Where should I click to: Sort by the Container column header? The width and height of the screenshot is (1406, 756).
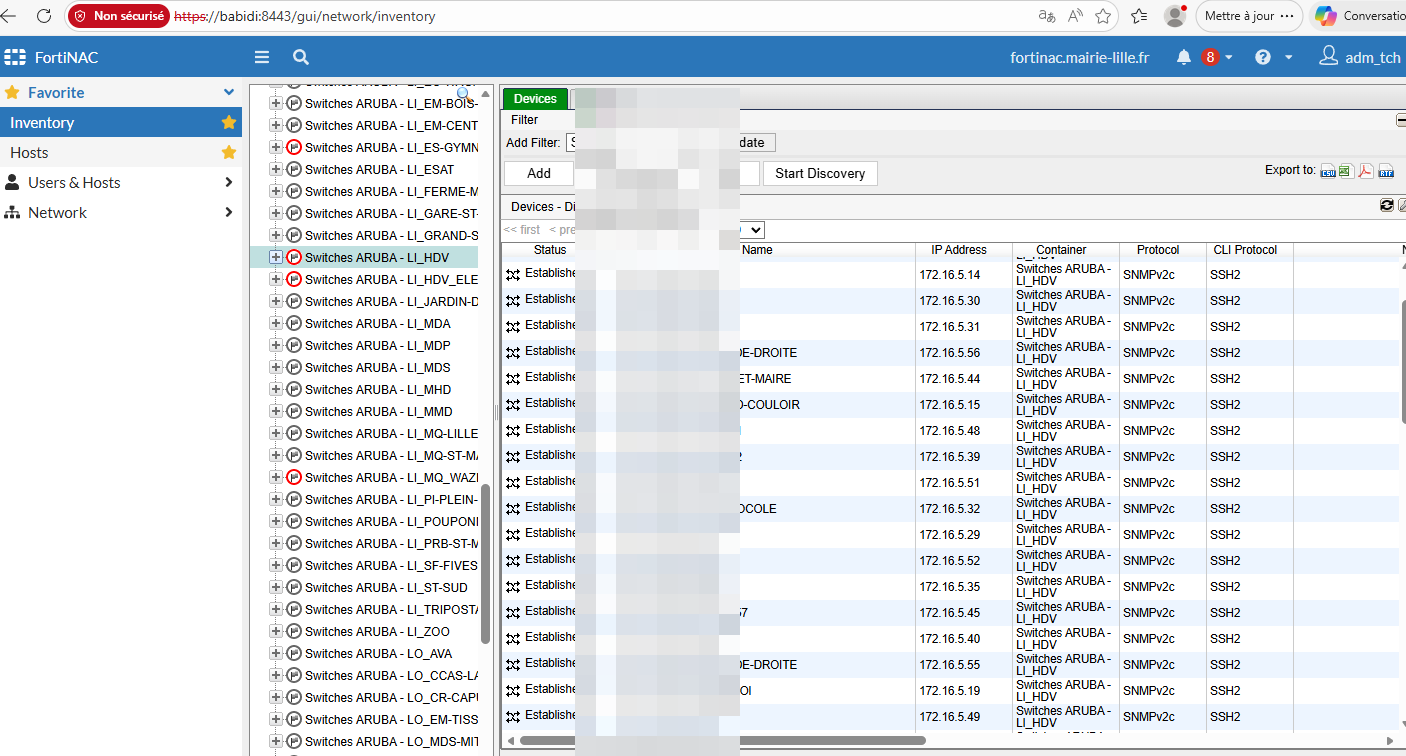click(x=1061, y=250)
